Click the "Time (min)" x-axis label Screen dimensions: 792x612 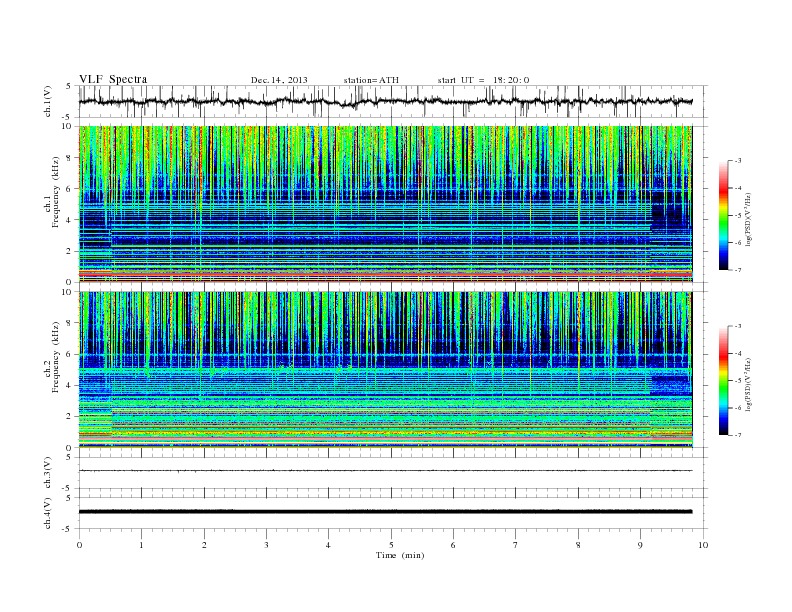pos(400,555)
